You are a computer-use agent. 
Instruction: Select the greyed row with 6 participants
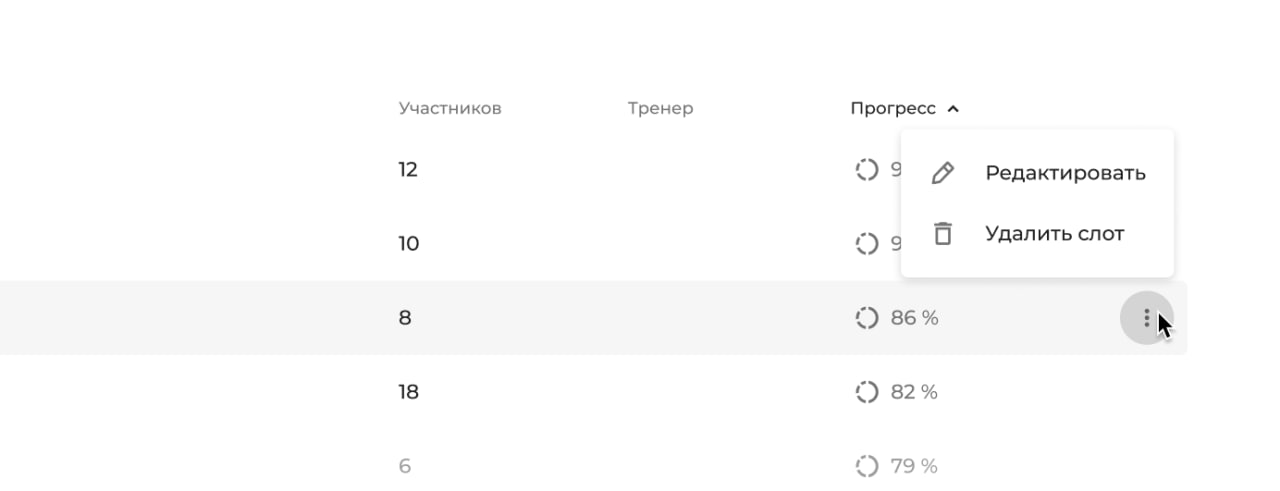point(593,466)
